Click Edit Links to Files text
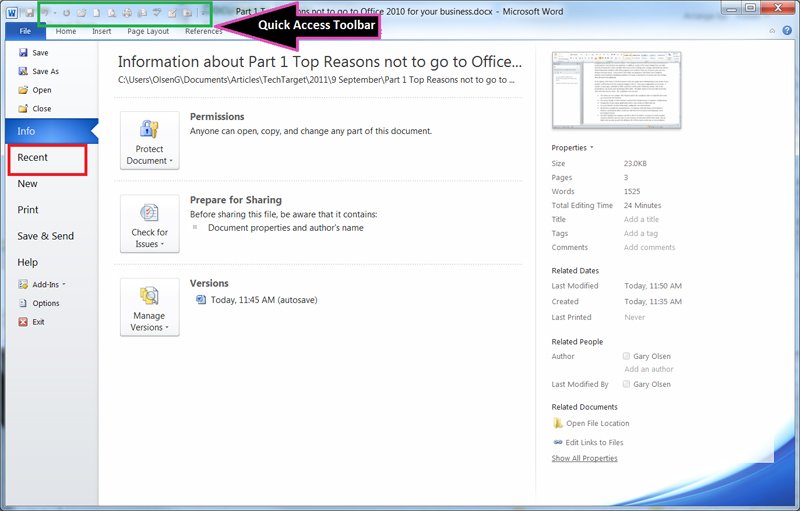The height and width of the screenshot is (511, 800). coord(594,442)
